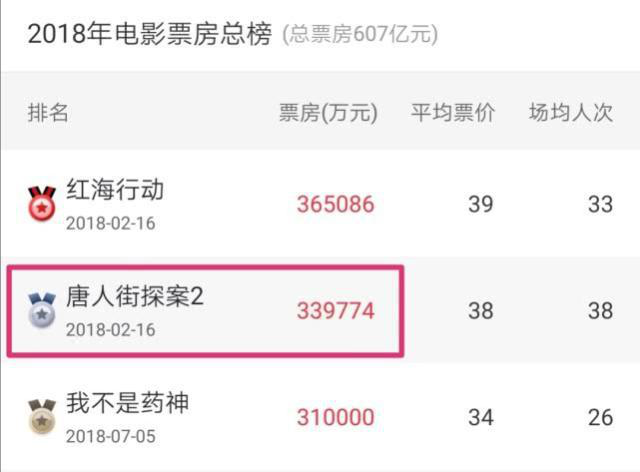Click the 总票房607亿元 subtitle text
Screen dimensions: 640x472
[360, 34]
